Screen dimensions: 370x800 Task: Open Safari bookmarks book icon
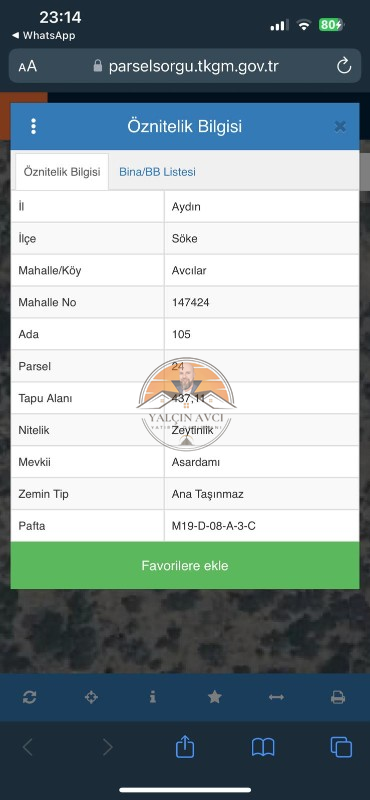tap(263, 747)
